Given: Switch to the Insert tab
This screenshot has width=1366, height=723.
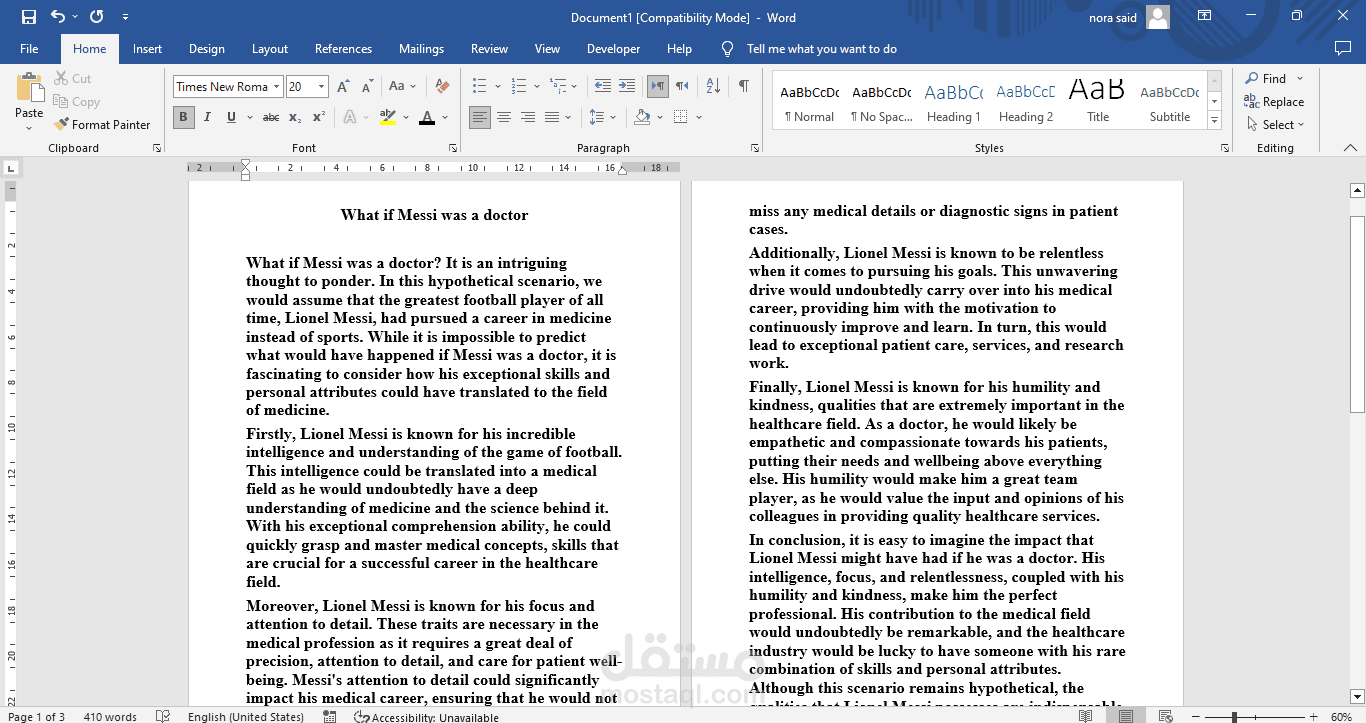Looking at the screenshot, I should [x=147, y=49].
